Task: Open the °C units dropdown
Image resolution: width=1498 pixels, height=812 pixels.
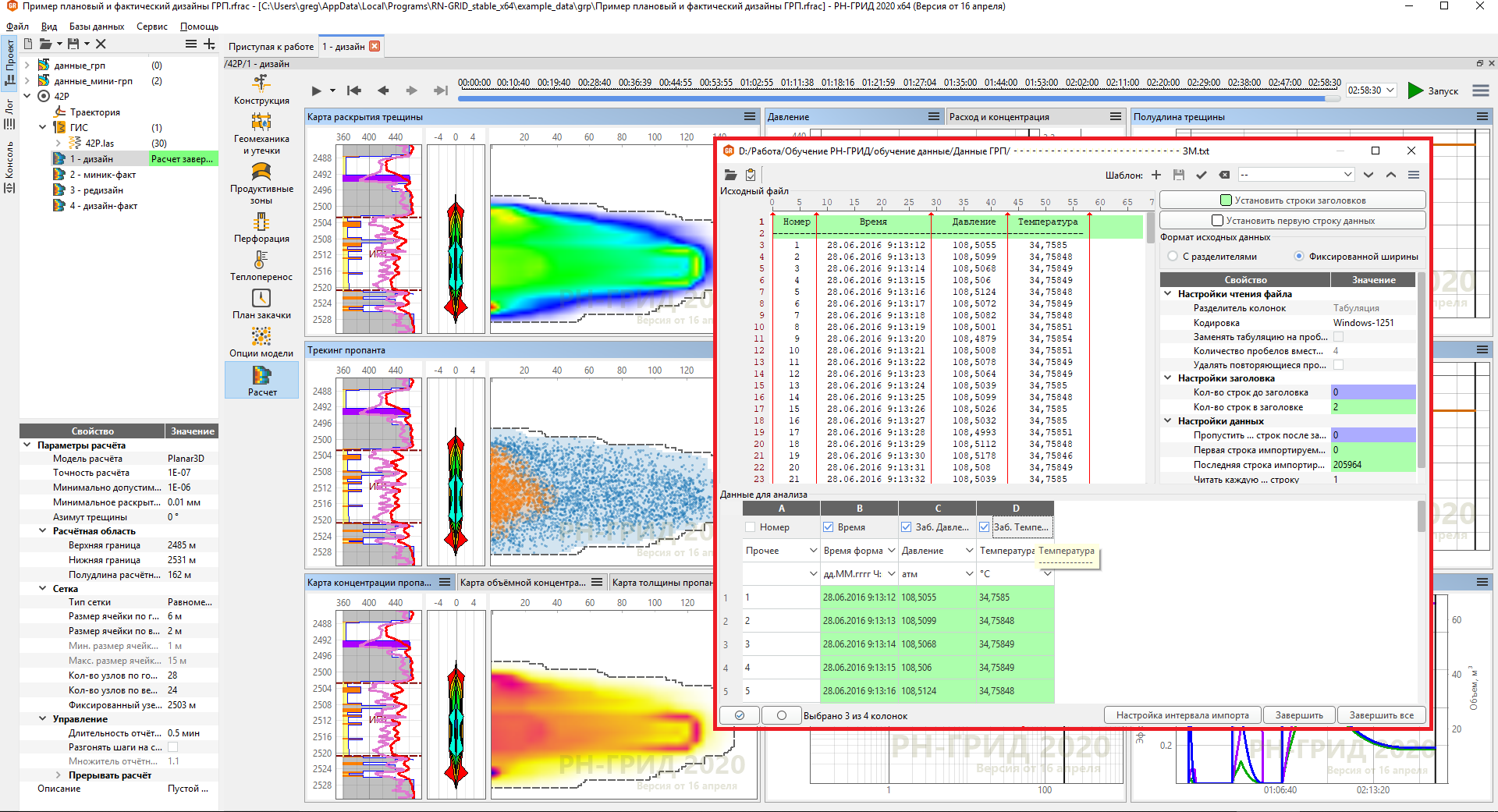Action: point(1015,574)
